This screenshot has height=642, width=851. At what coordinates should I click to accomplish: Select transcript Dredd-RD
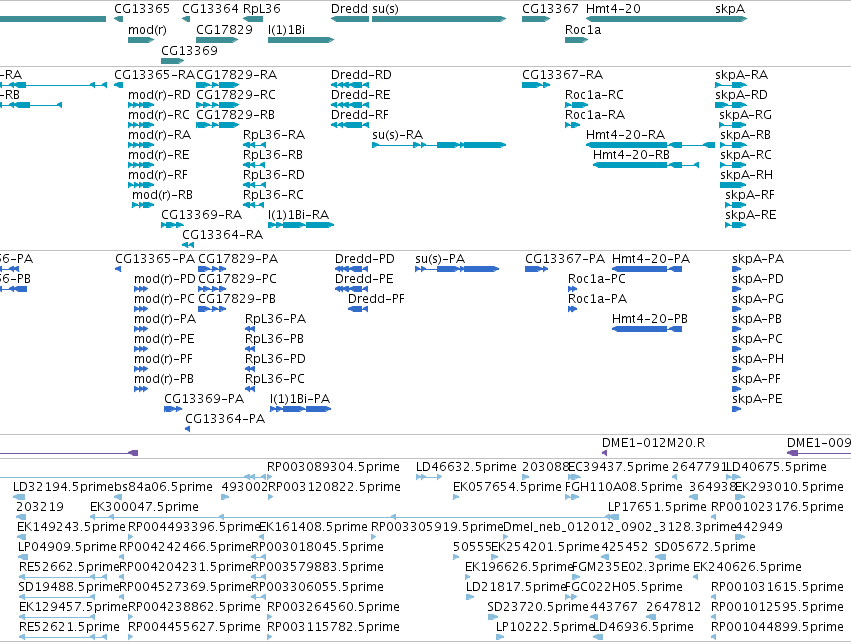tap(361, 75)
